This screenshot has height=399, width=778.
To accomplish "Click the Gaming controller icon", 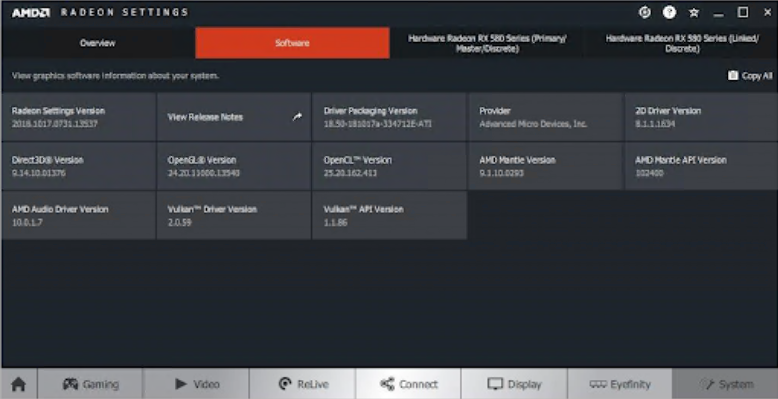I will click(70, 384).
